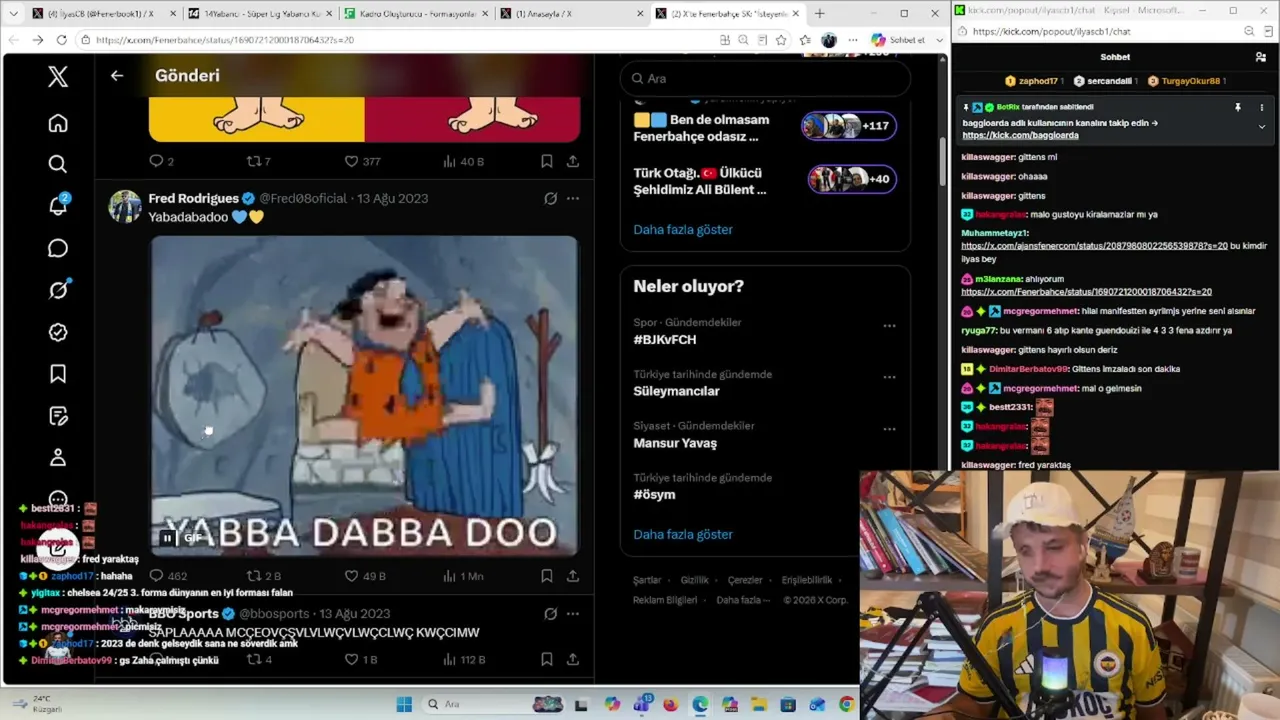
Task: Open X home from the sidebar
Action: (58, 123)
